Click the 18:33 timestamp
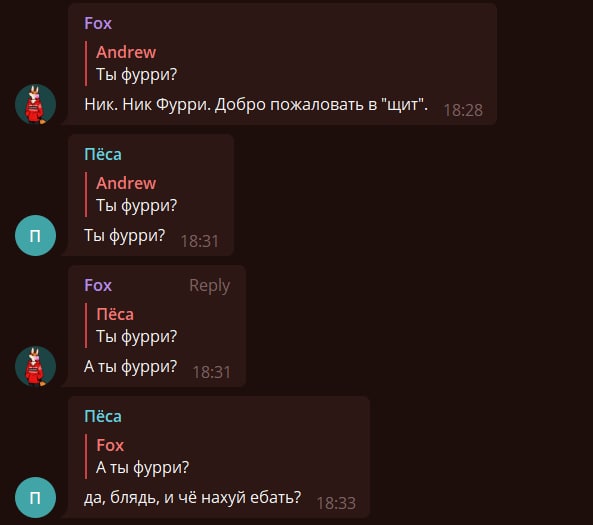This screenshot has width=593, height=525. tap(336, 503)
